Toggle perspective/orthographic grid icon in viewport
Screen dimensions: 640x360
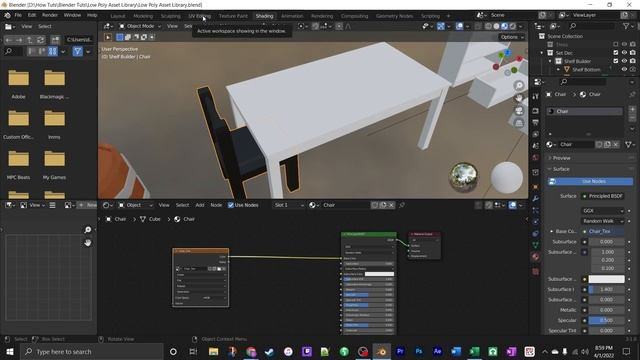click(x=519, y=123)
